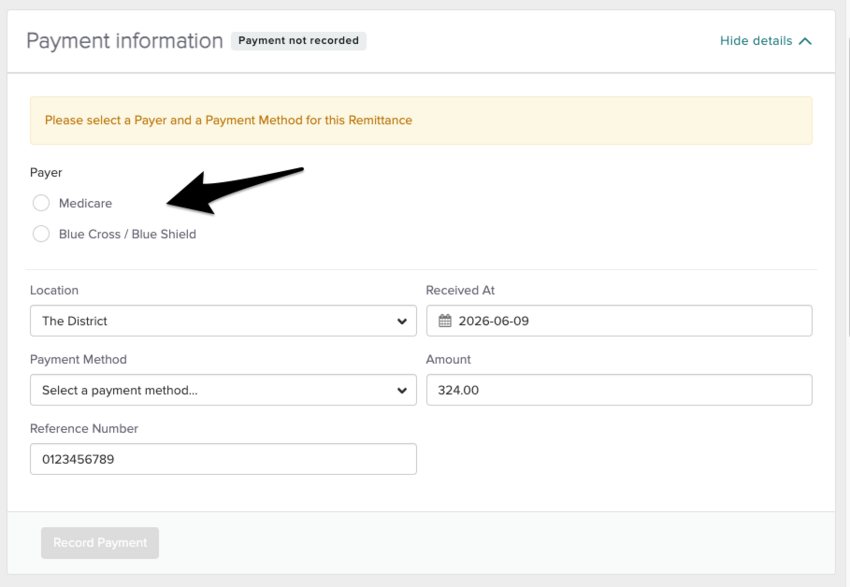This screenshot has height=587, width=850.
Task: Open the Payment Method dropdown
Action: (223, 390)
